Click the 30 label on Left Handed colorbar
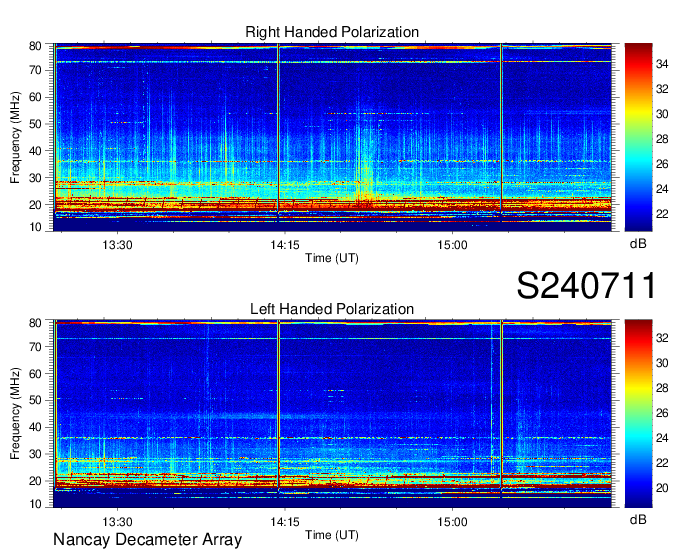 click(662, 363)
